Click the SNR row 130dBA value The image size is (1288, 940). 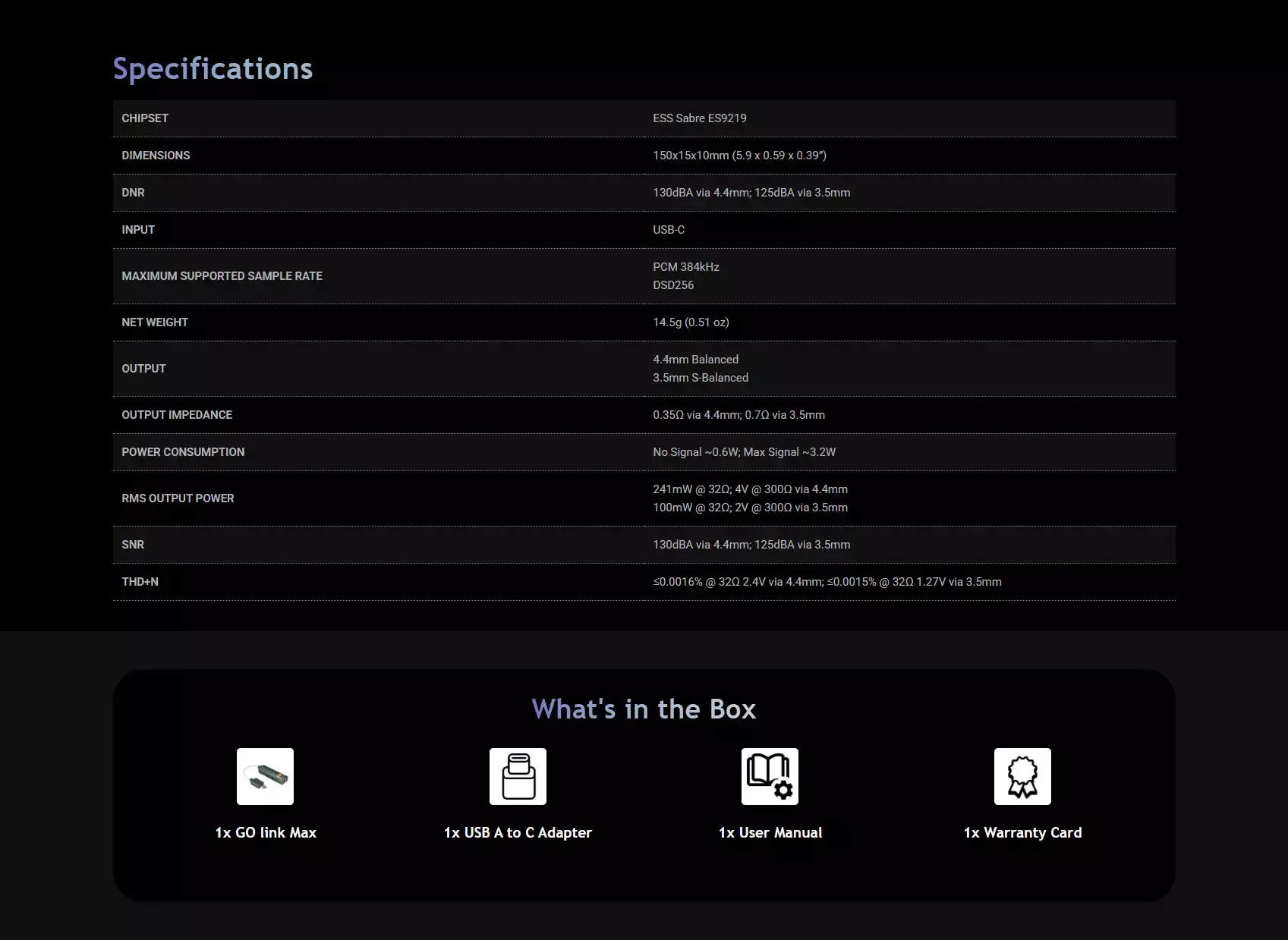(751, 545)
